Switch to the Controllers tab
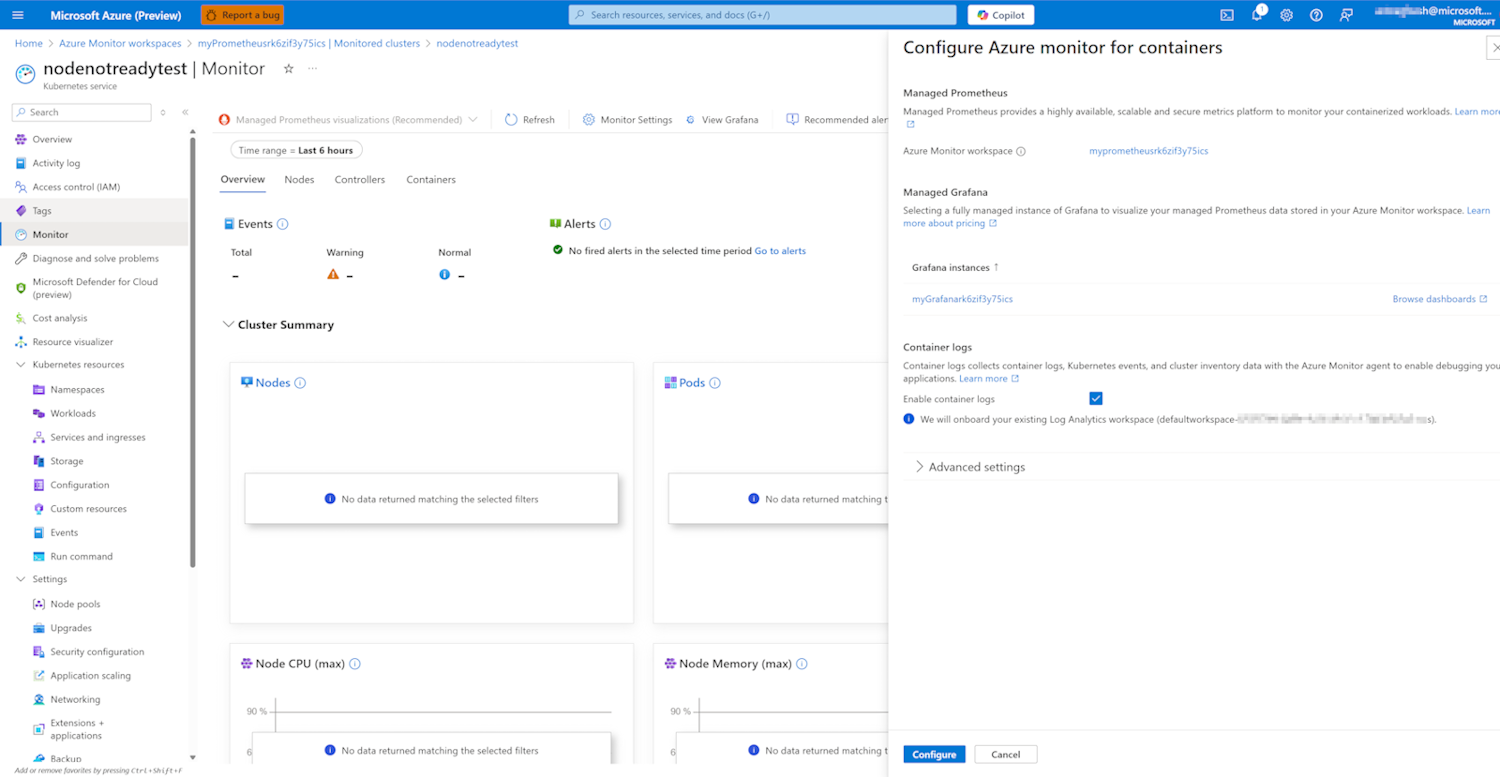 click(359, 180)
